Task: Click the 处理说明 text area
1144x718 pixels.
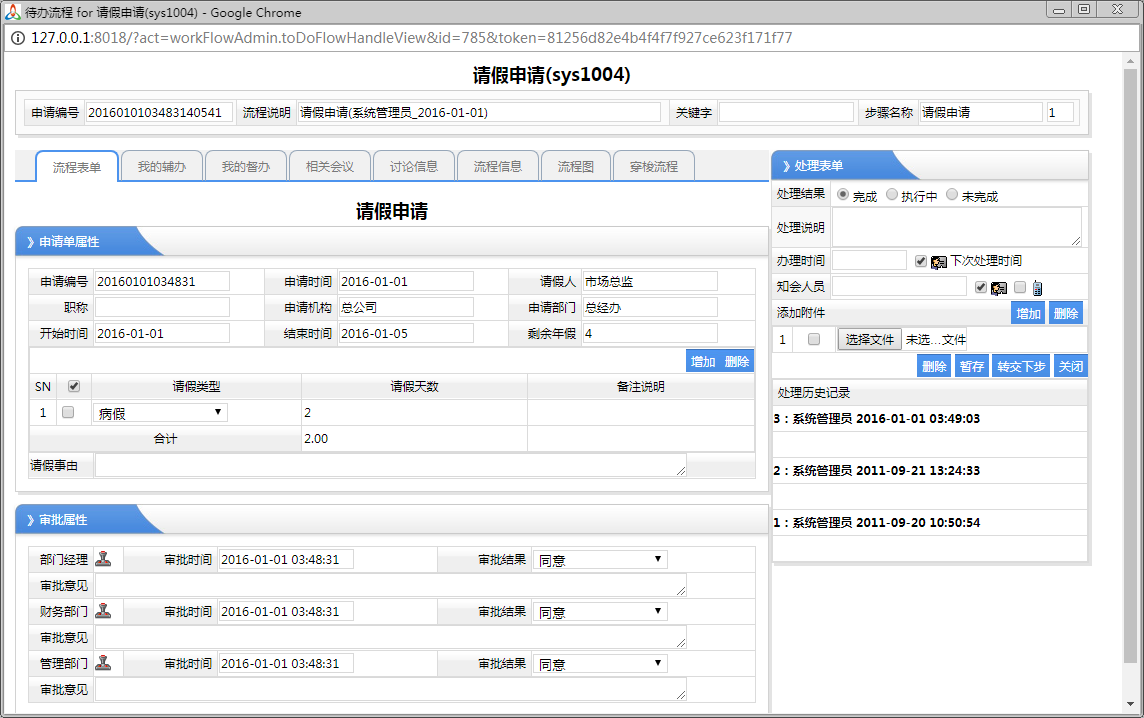Action: point(956,227)
